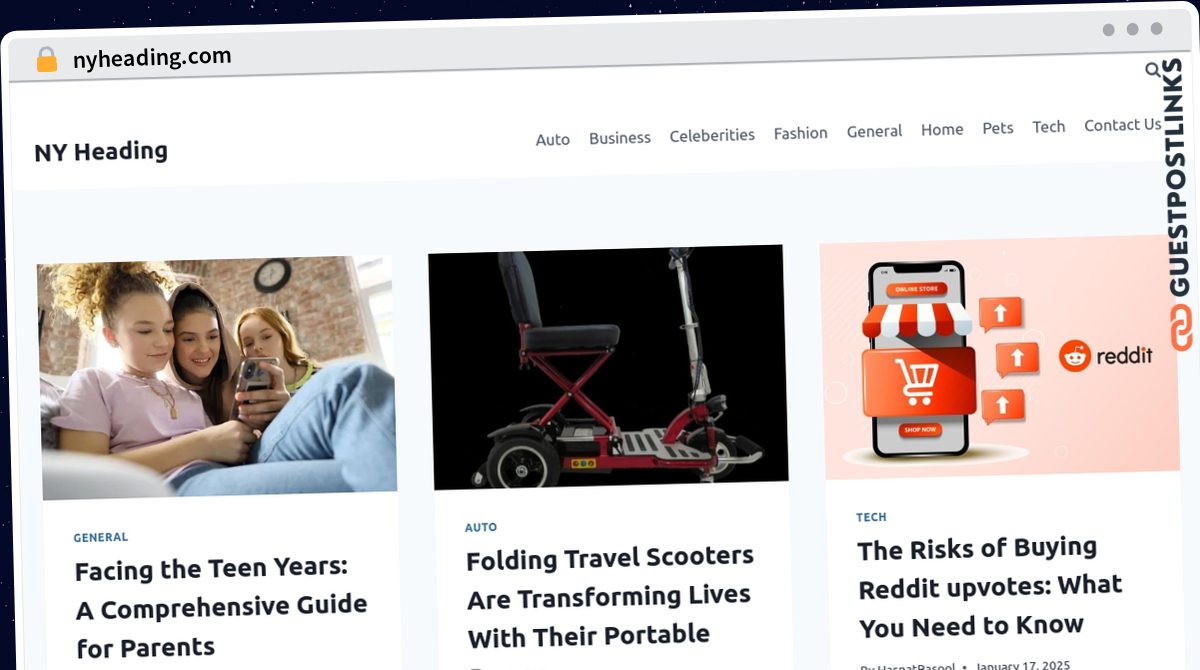Click the GENERAL category tag
The width and height of the screenshot is (1200, 670).
click(101, 537)
